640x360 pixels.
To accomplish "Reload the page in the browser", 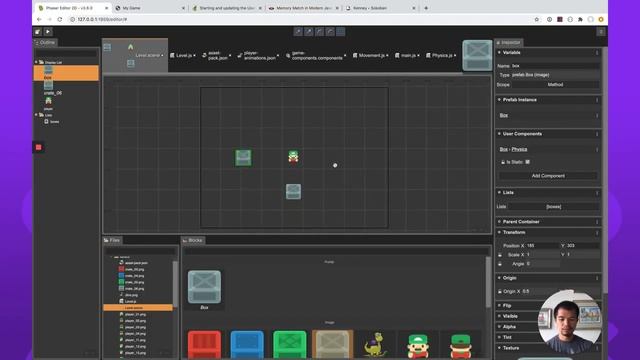I will coord(60,19).
